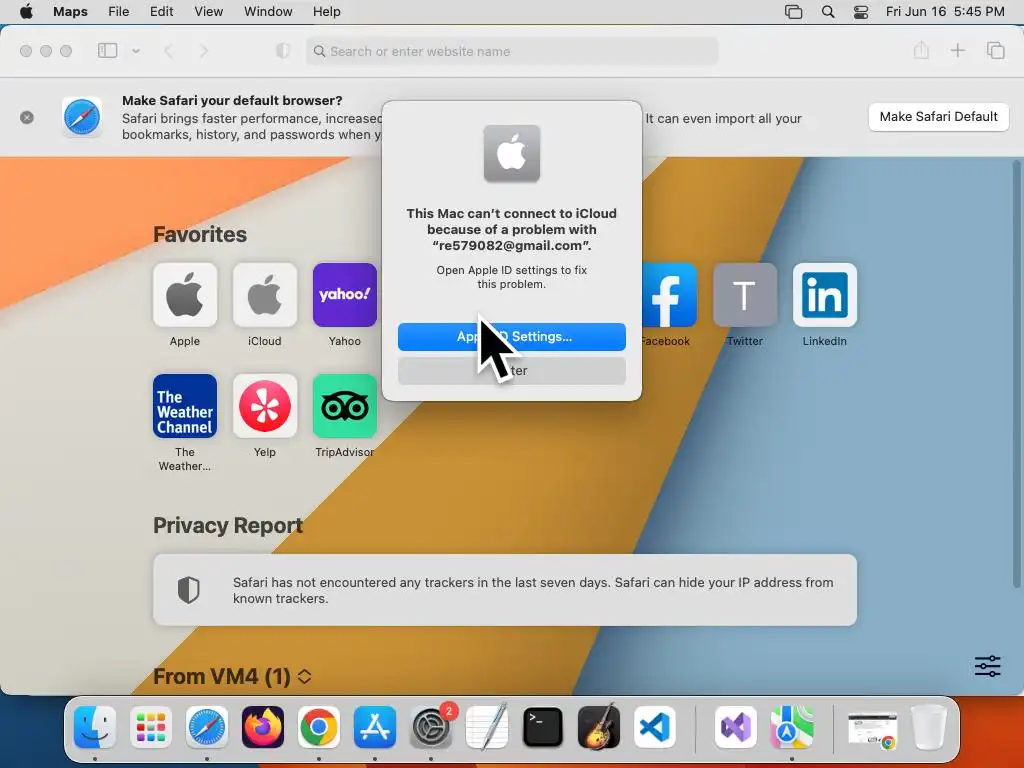1024x768 pixels.
Task: Open the Yahoo favorite tile
Action: click(x=345, y=295)
